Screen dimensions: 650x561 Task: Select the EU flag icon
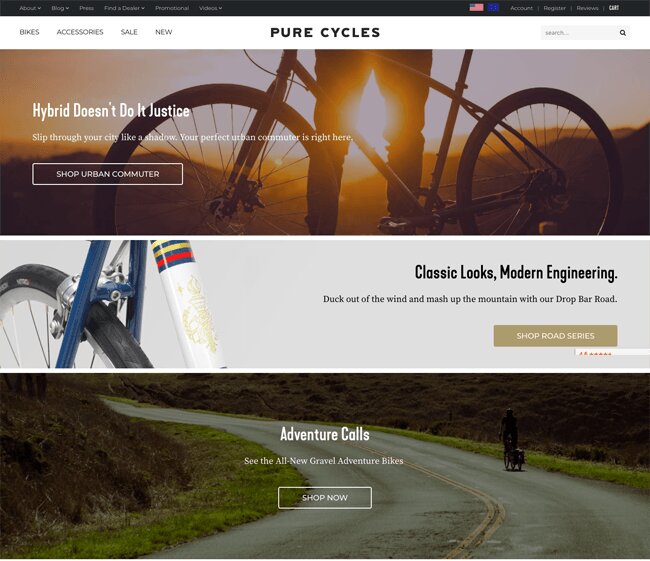(x=493, y=7)
